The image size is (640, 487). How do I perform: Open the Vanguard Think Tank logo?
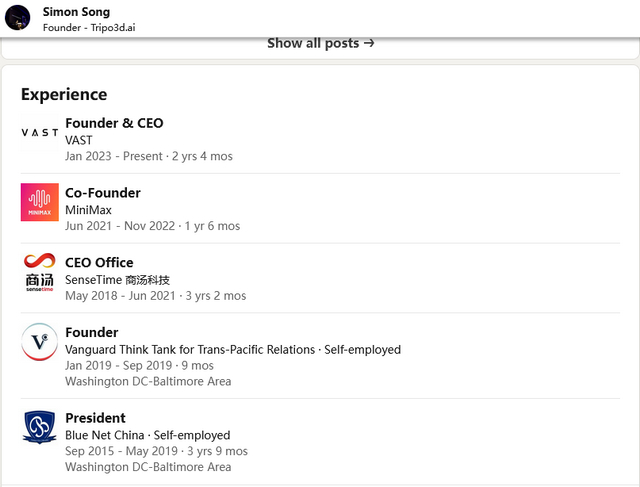pos(40,342)
